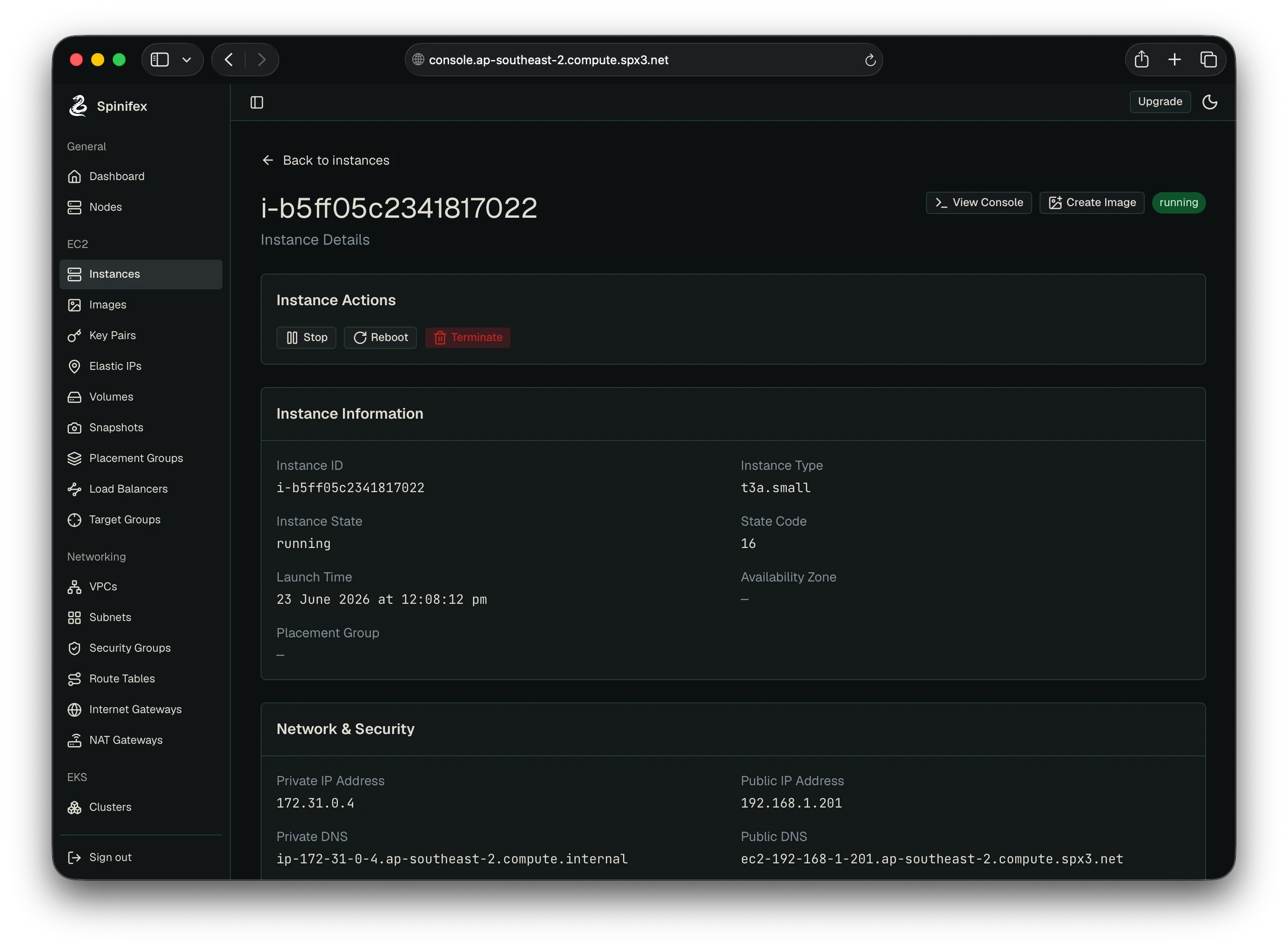Click the public DNS hostname value
Viewport: 1288px width, 949px height.
click(931, 859)
